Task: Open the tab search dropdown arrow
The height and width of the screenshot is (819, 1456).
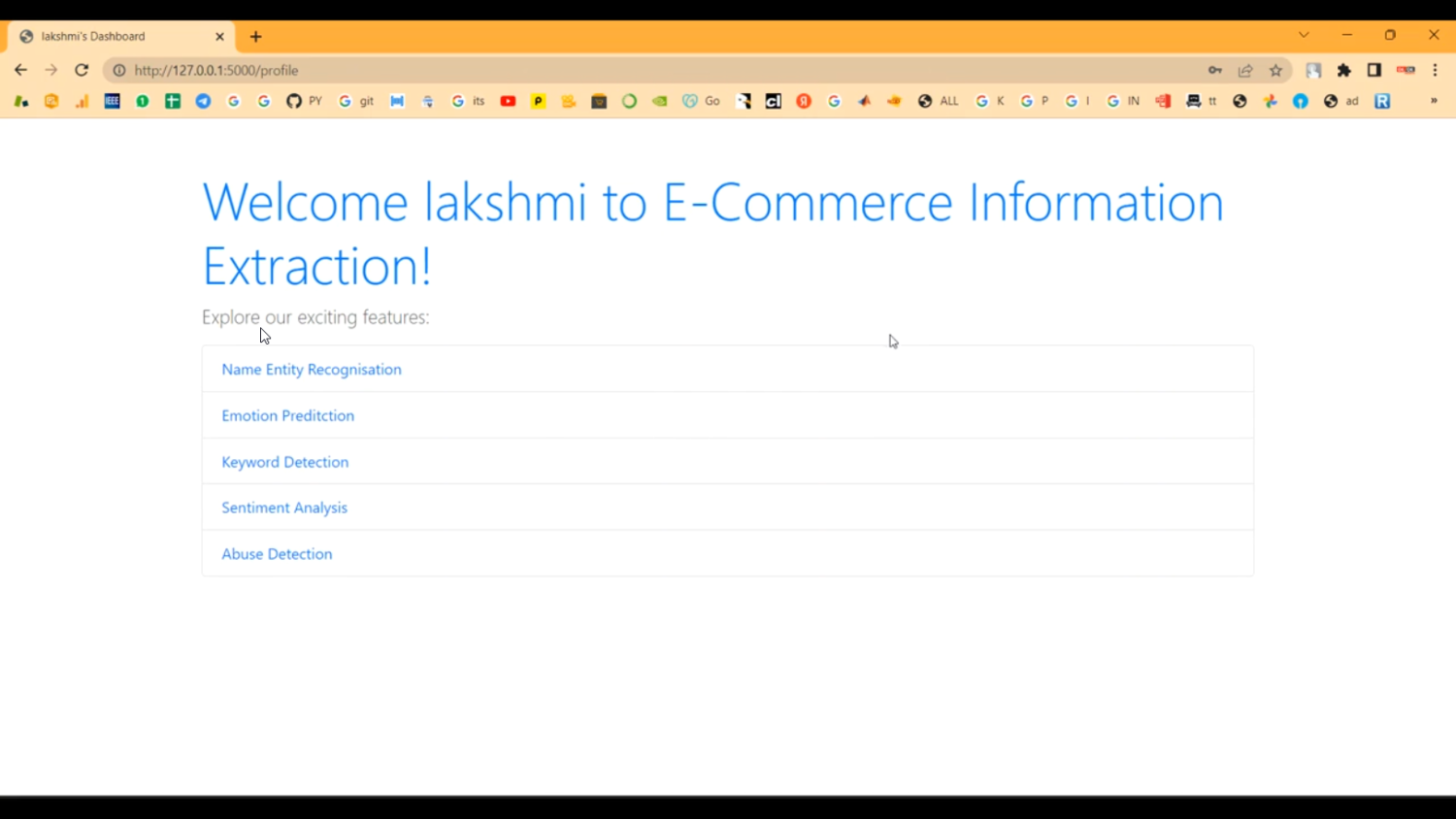Action: pos(1304,35)
